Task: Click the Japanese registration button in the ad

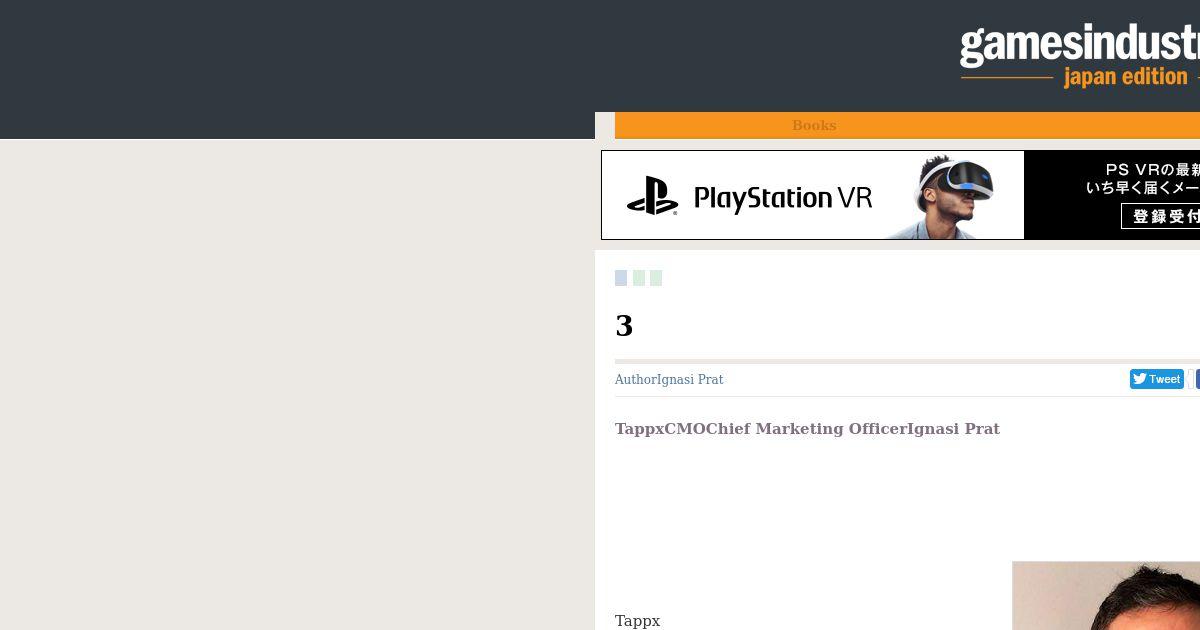Action: pyautogui.click(x=1161, y=216)
